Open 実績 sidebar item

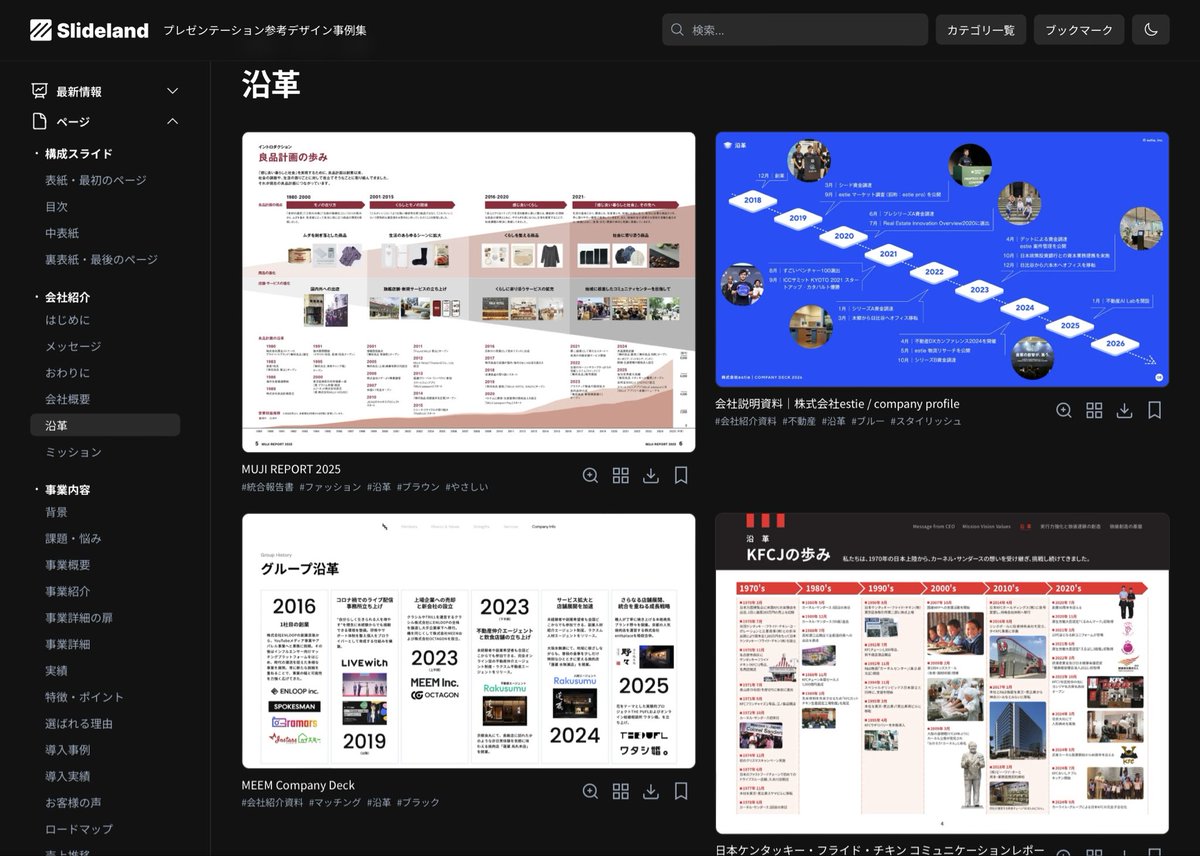click(57, 670)
